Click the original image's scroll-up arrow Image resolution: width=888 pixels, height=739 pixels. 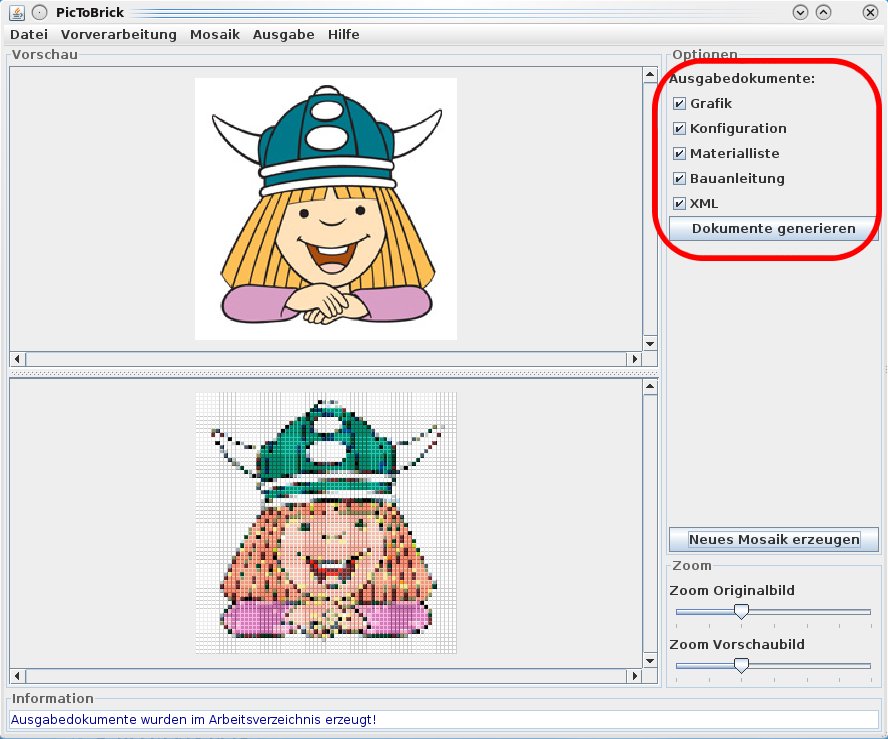point(650,75)
